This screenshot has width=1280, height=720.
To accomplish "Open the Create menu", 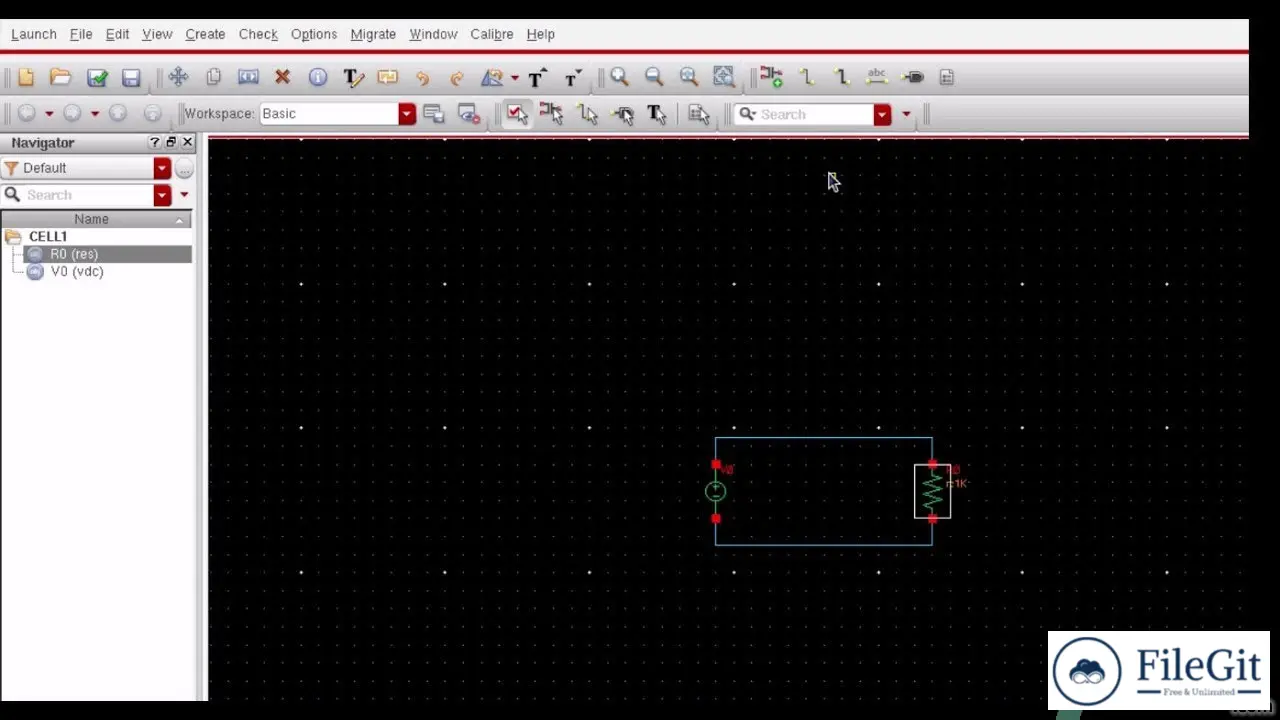I will [x=205, y=34].
